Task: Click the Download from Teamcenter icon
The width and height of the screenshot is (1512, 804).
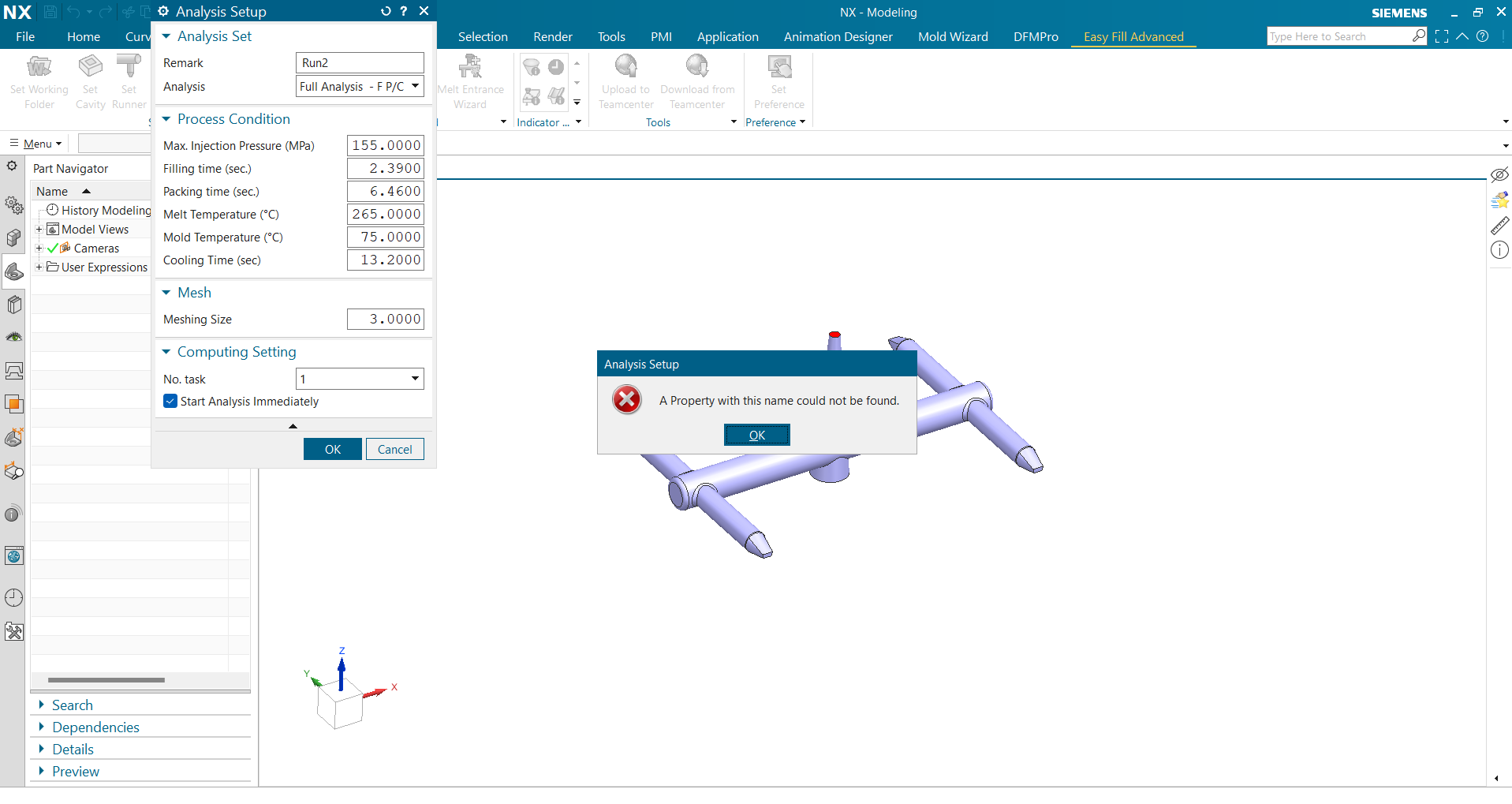Action: pos(696,67)
